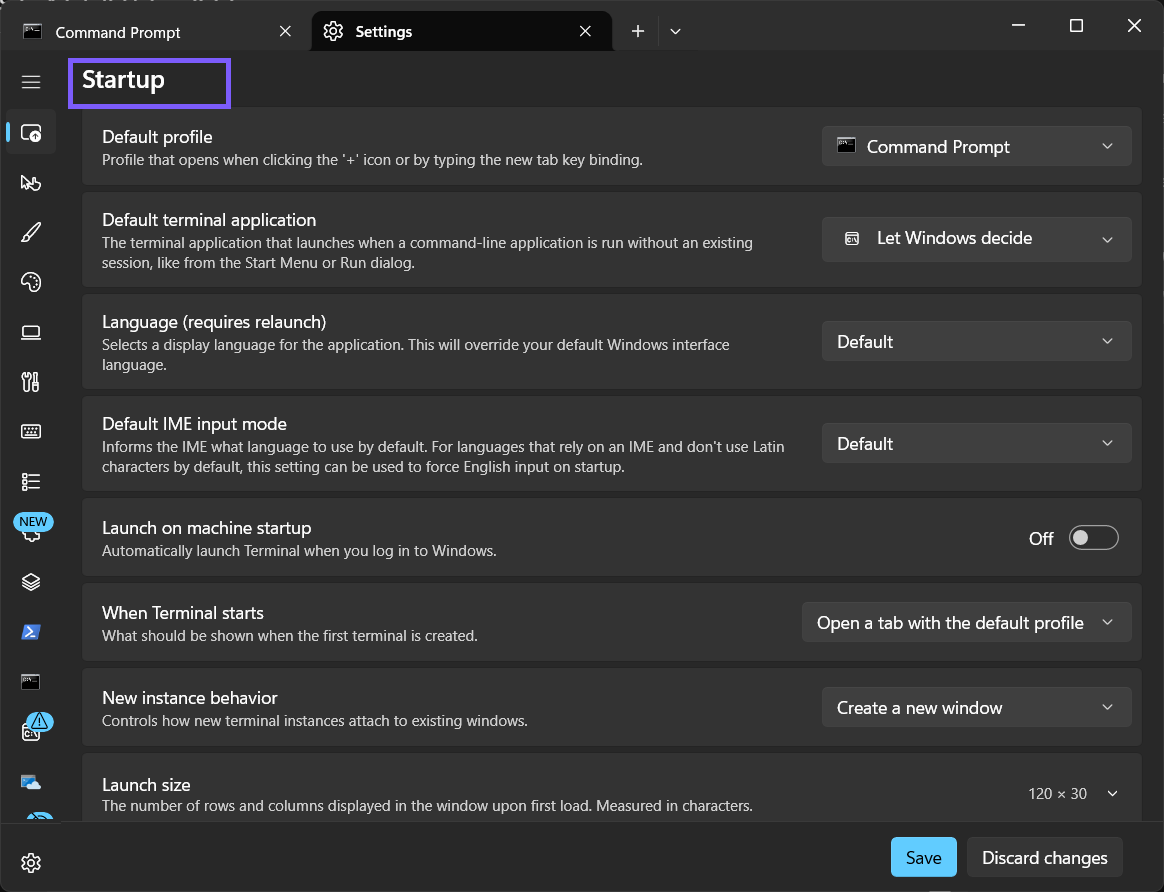Click the Launch on machine startup label
1164x892 pixels.
click(206, 528)
